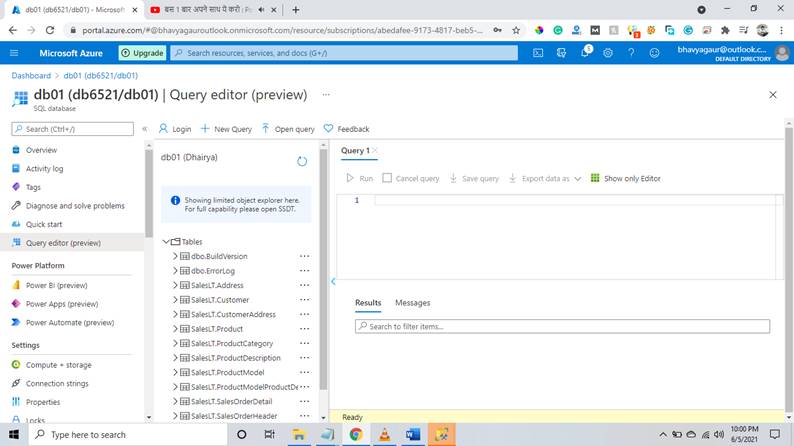Expand the dbo.ErrorLog table

(175, 271)
